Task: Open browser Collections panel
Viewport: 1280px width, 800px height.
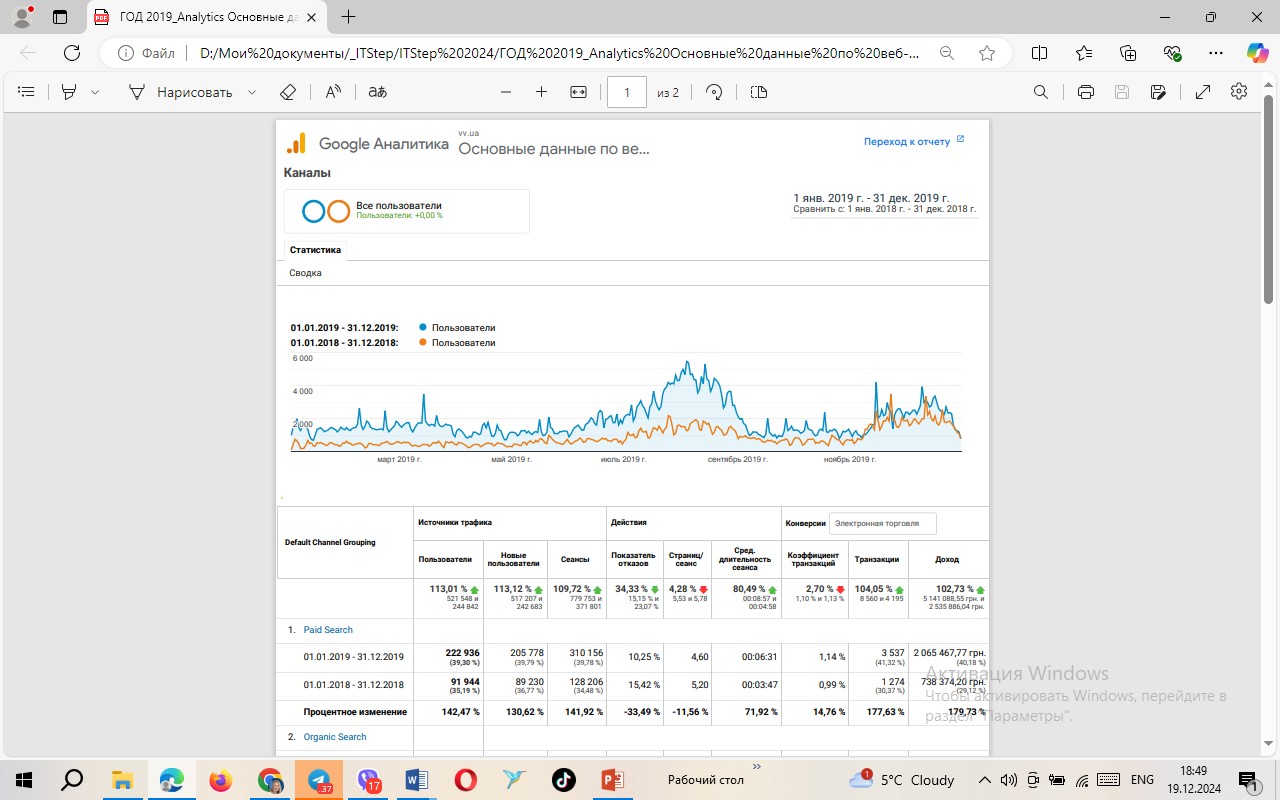Action: tap(1128, 53)
